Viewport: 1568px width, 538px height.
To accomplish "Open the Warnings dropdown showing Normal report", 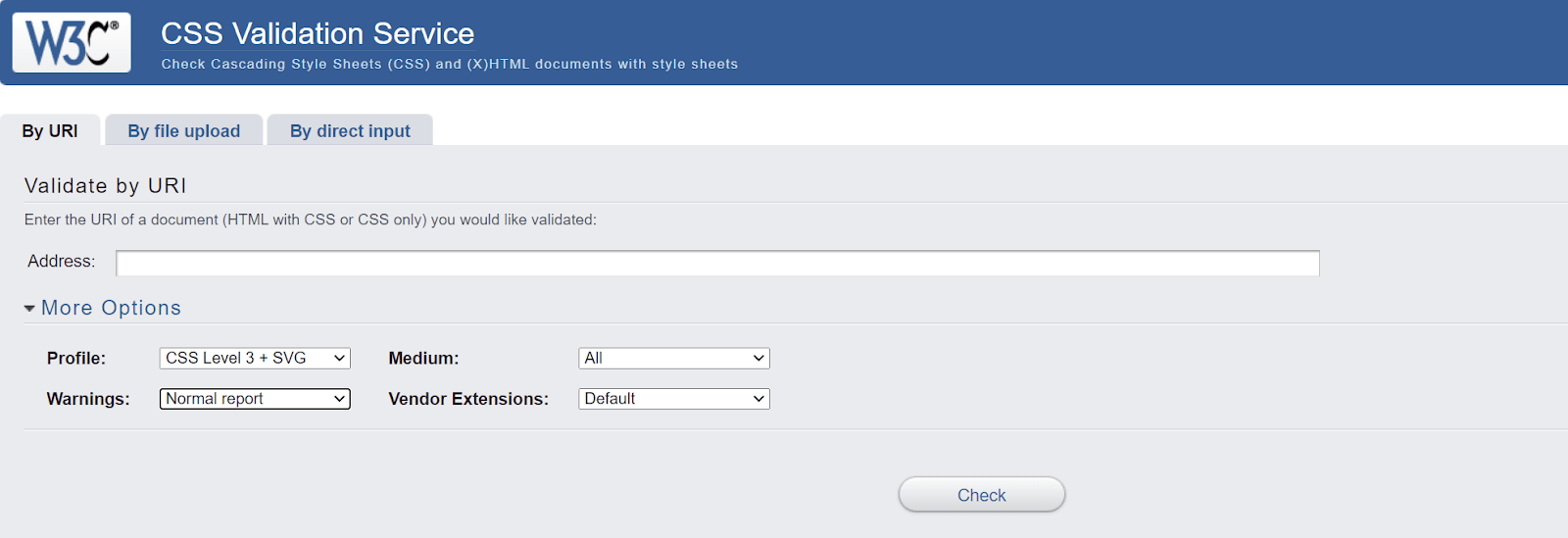I will [255, 399].
